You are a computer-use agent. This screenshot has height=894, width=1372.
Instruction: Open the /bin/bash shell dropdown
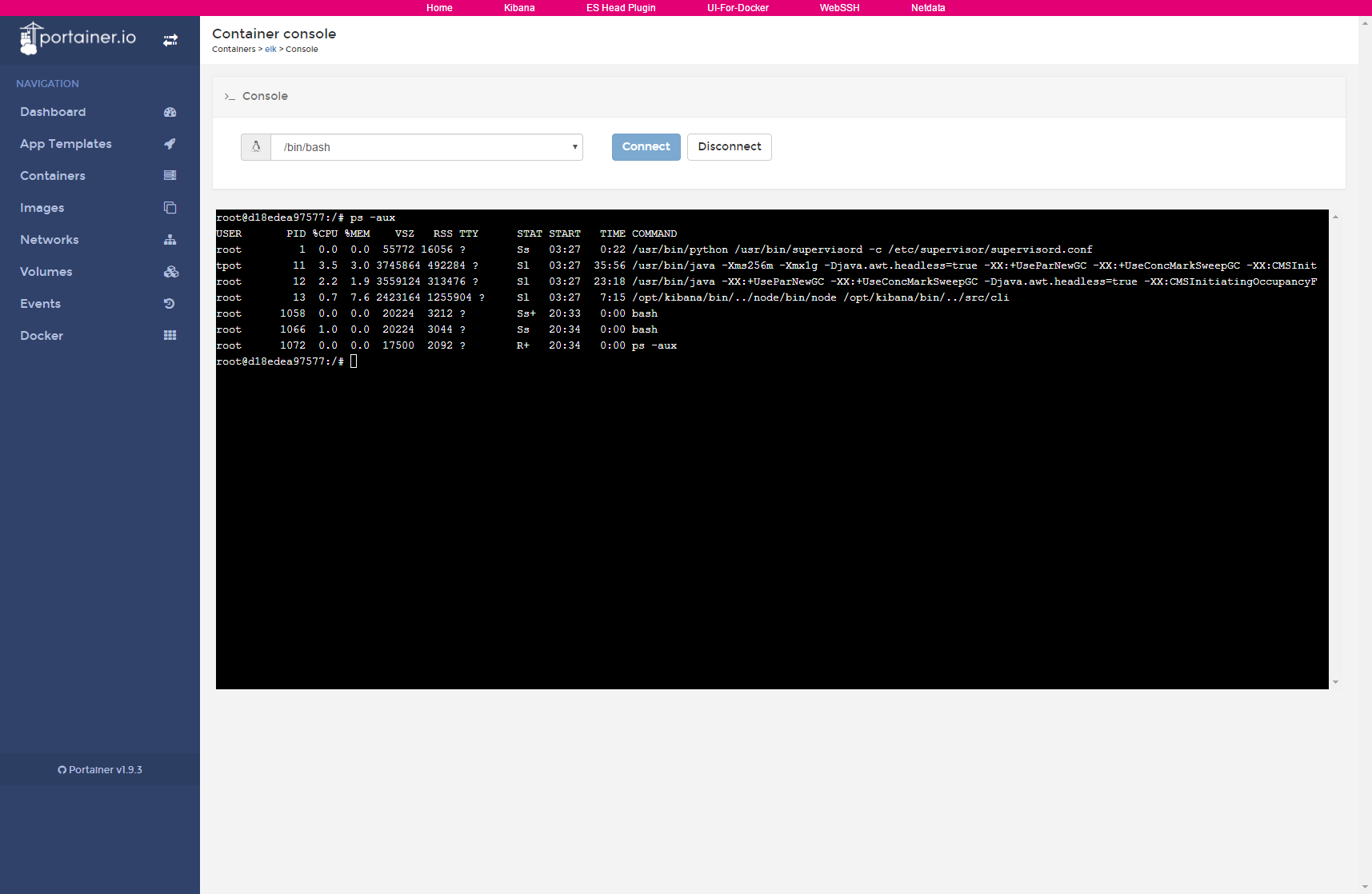coord(426,147)
